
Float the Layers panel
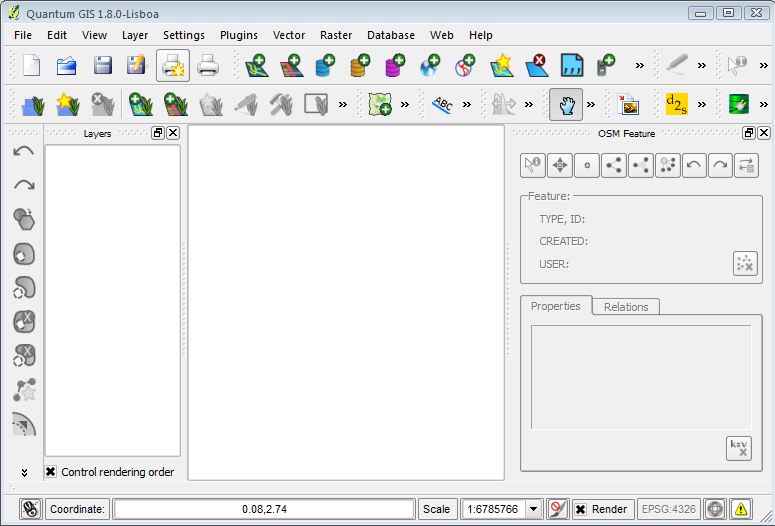click(x=158, y=133)
